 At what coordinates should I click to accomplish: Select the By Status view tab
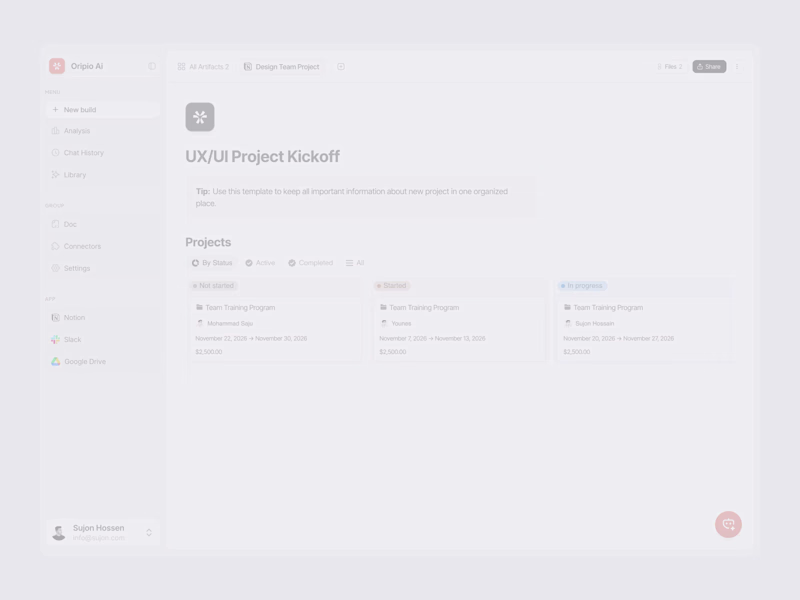tap(212, 263)
